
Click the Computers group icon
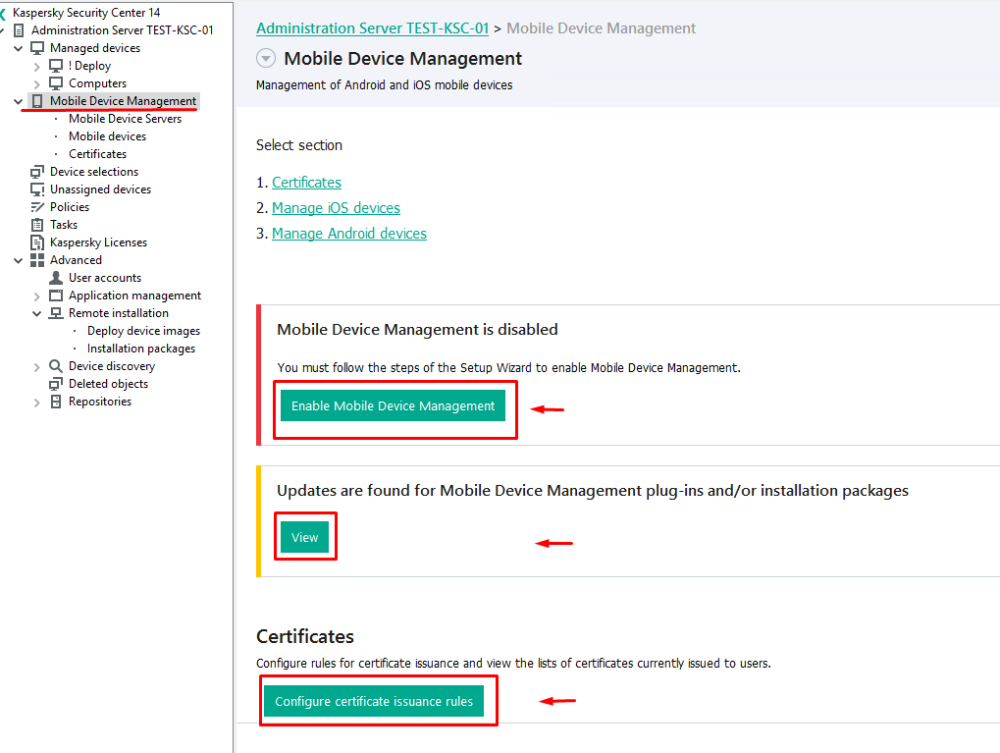[x=56, y=84]
